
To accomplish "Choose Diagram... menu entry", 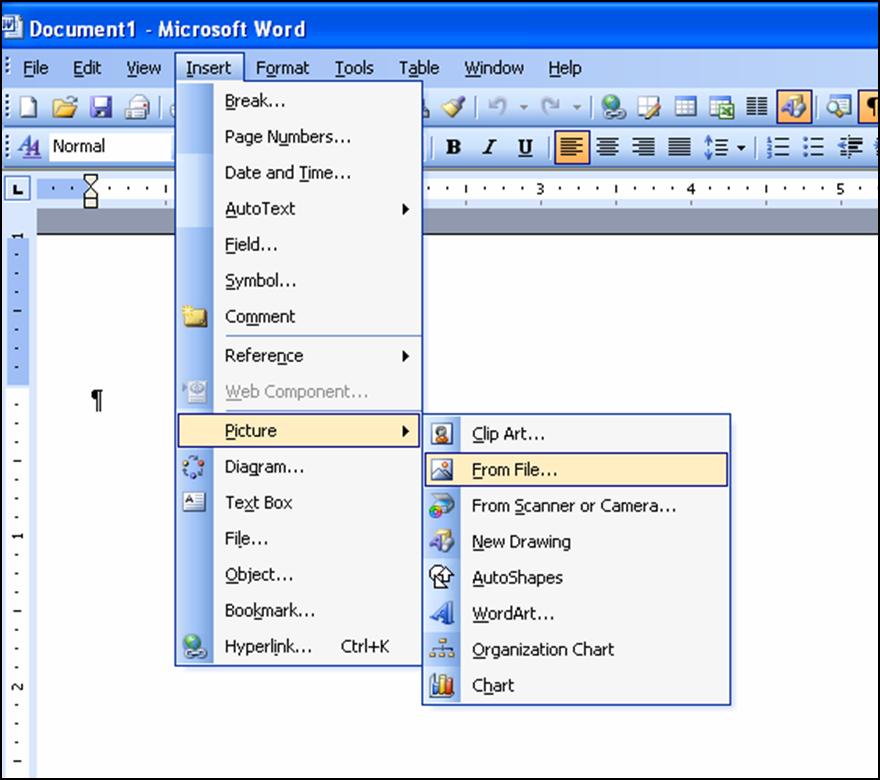I will pos(299,467).
